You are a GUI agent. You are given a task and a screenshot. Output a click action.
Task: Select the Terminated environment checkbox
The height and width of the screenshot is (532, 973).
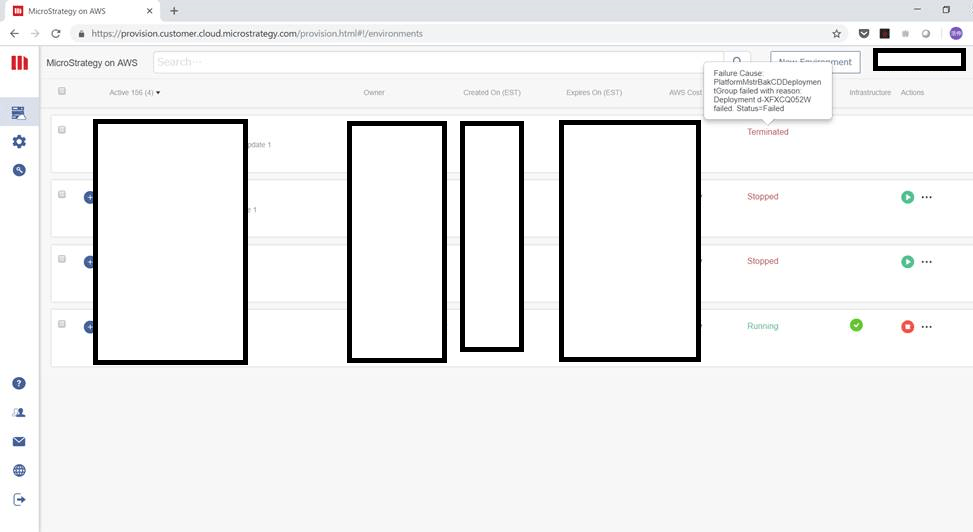pyautogui.click(x=61, y=130)
